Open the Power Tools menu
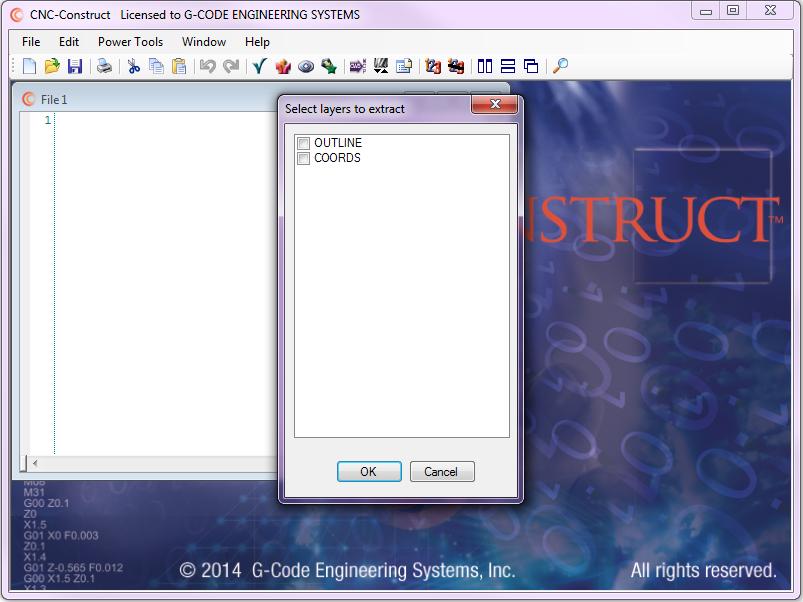Viewport: 803px width, 602px height. tap(130, 41)
